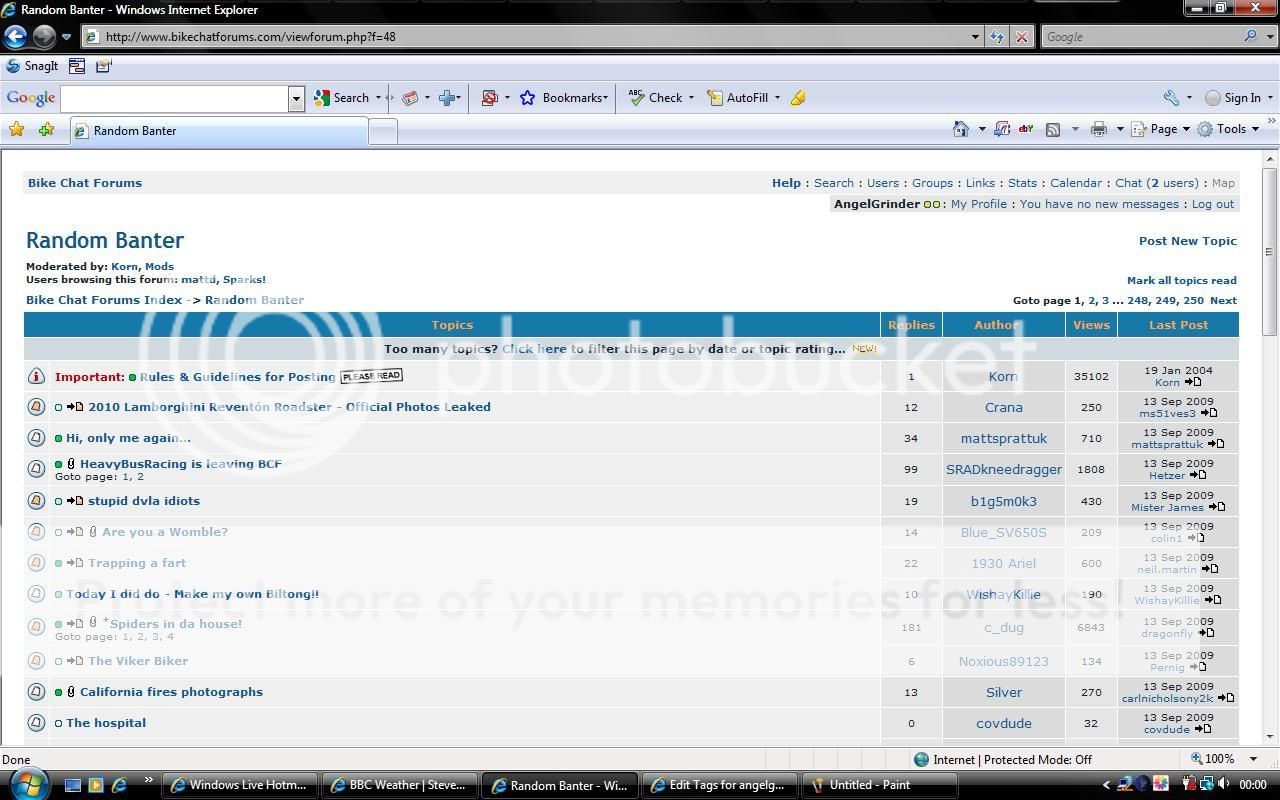
Task: Refresh the page using the address bar icon
Action: (997, 37)
